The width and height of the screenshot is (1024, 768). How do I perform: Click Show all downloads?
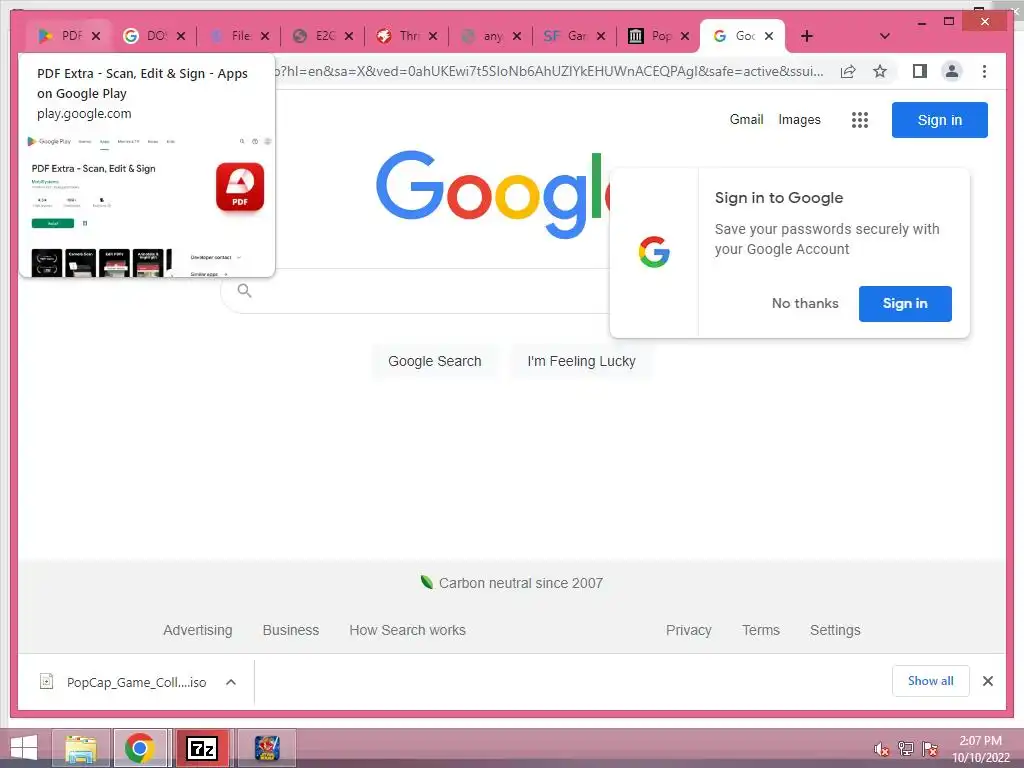pos(930,681)
